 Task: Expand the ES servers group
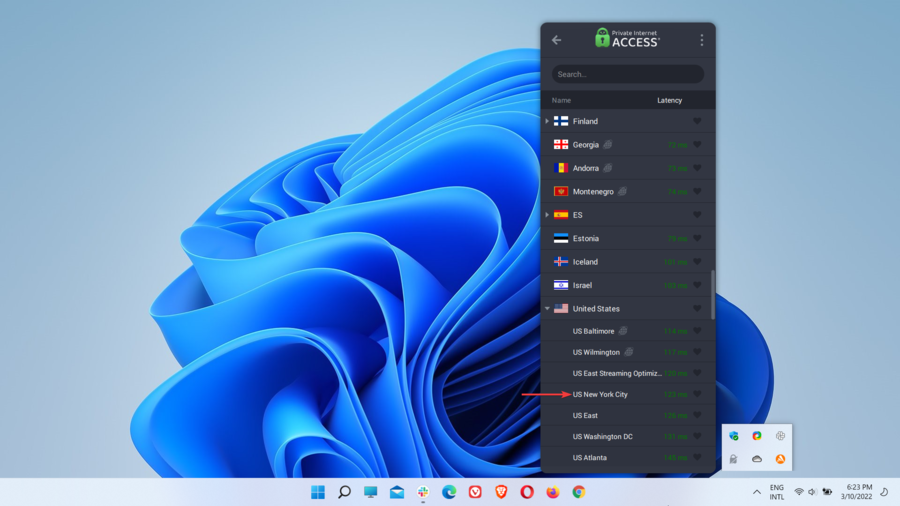tap(547, 215)
